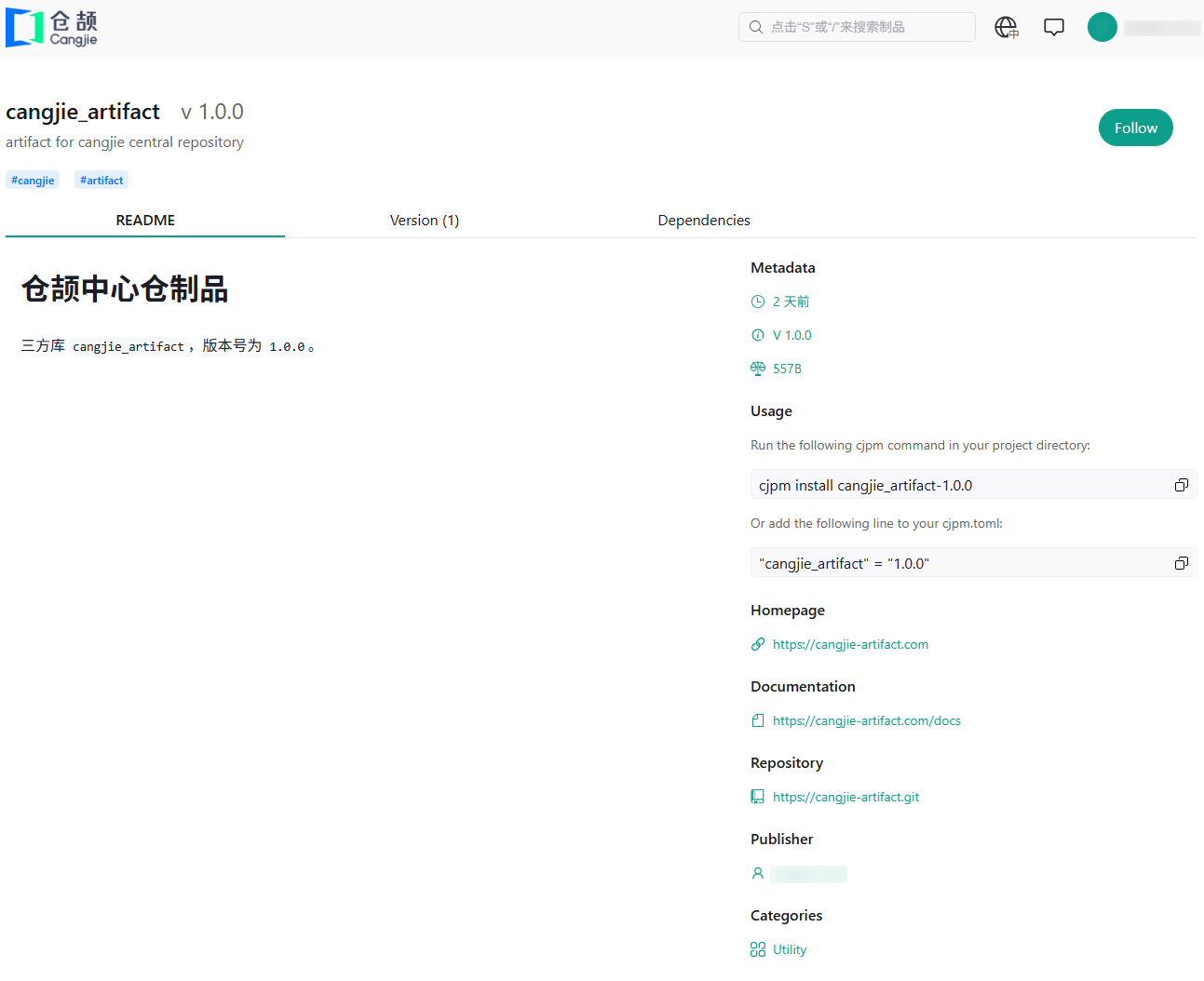Viewport: 1204px width, 981px height.
Task: Click the green user avatar
Action: pos(1102,27)
